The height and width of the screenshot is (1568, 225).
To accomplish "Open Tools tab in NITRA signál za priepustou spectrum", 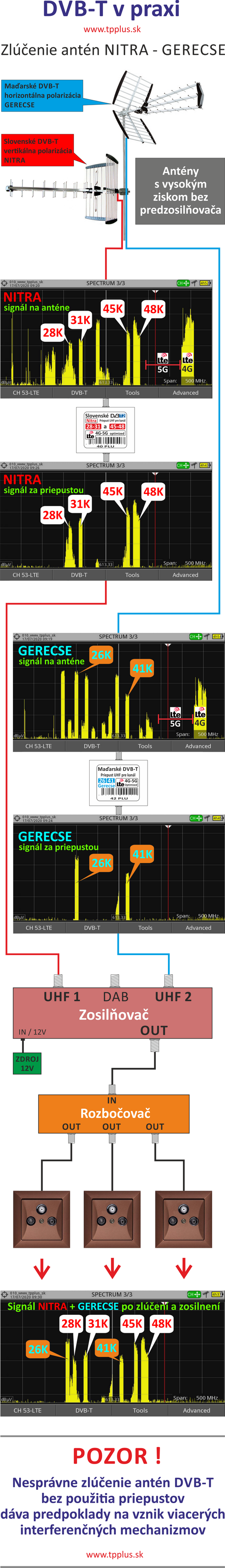I will point(132,575).
